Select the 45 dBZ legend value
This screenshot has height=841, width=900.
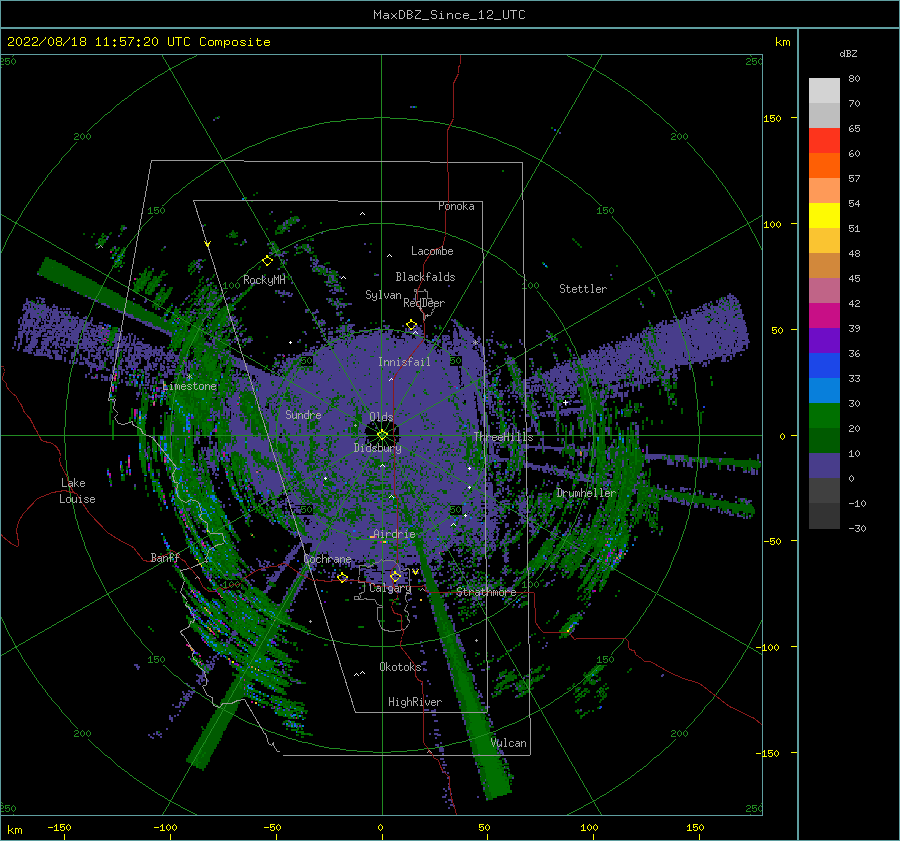(854, 278)
